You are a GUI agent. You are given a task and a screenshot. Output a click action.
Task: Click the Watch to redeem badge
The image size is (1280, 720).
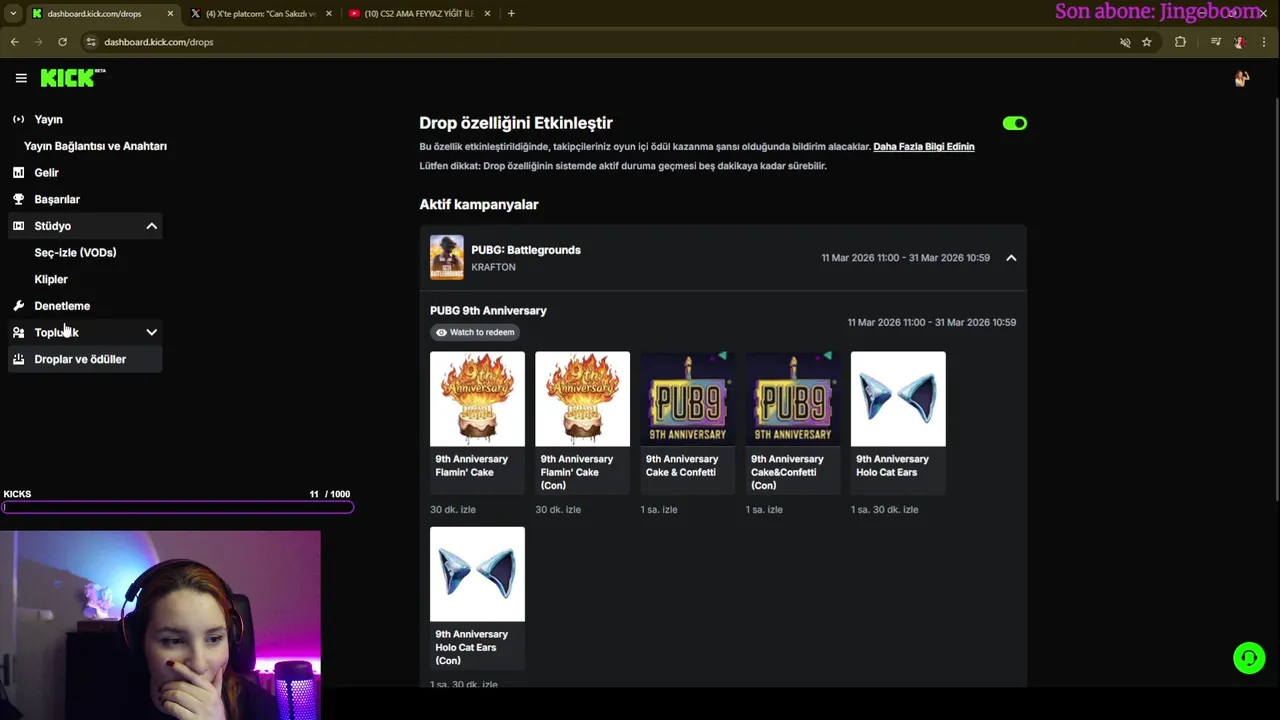click(475, 332)
